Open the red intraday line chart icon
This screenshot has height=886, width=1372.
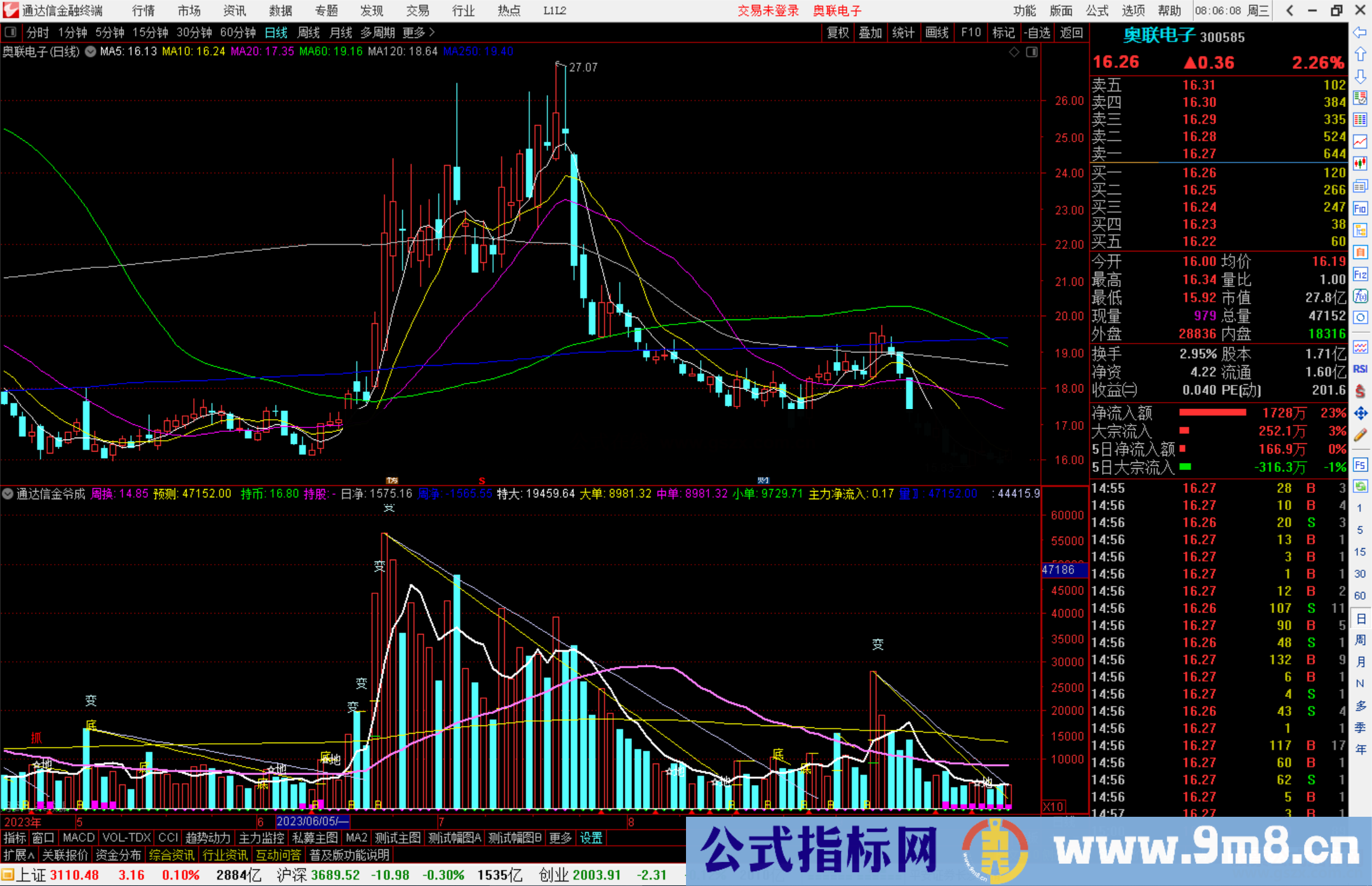1360,142
